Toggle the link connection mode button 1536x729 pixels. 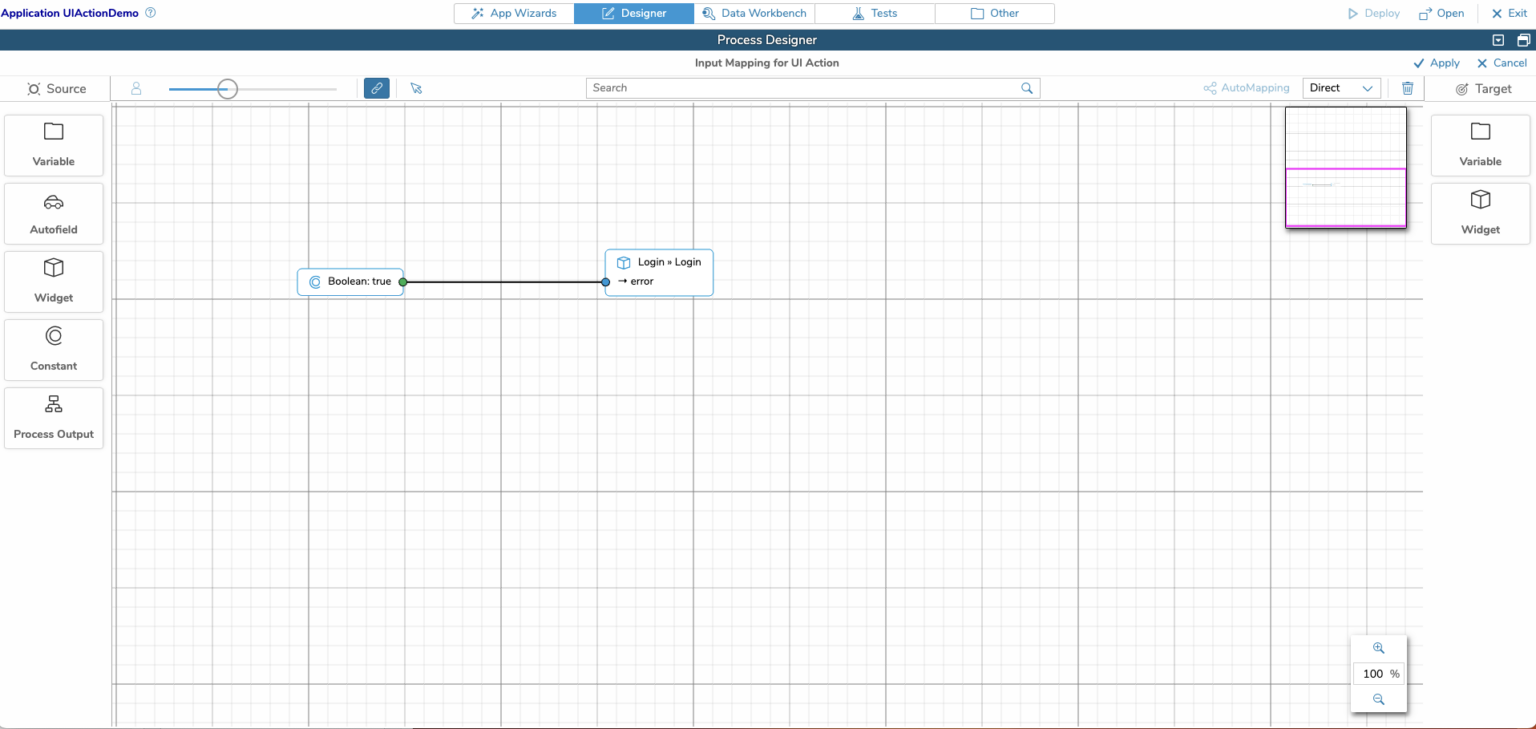point(376,88)
